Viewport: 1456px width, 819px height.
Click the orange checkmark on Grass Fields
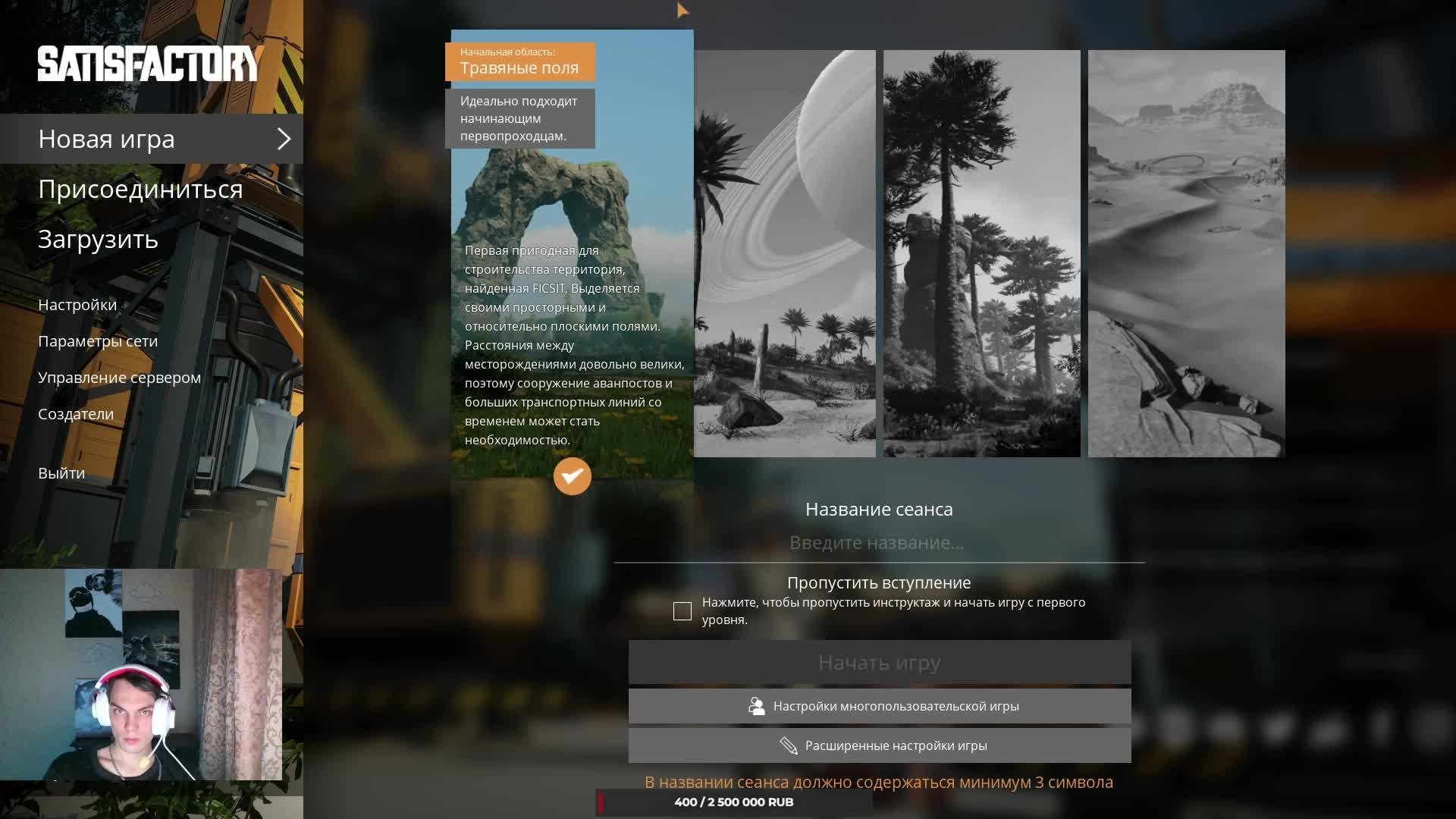pyautogui.click(x=572, y=476)
